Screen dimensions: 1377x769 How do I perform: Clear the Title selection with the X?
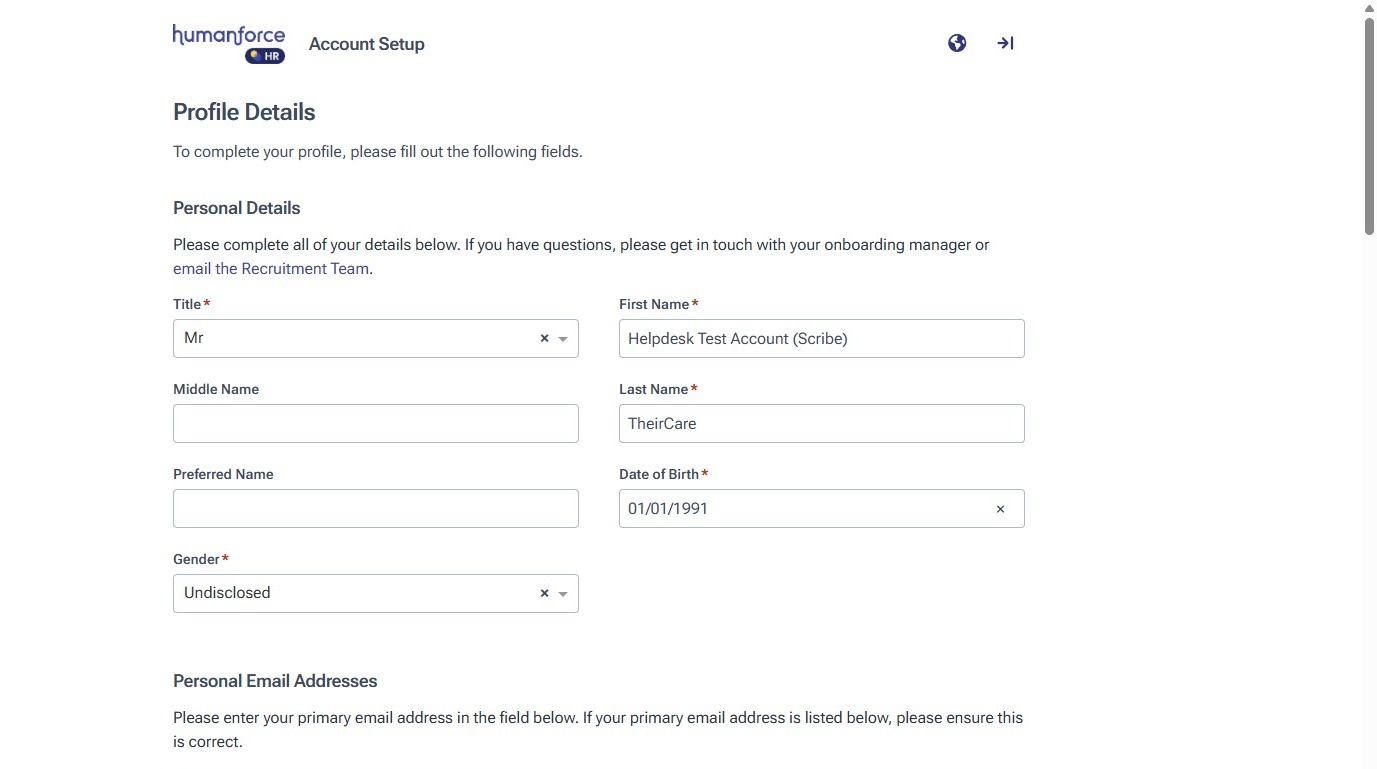[x=544, y=339]
